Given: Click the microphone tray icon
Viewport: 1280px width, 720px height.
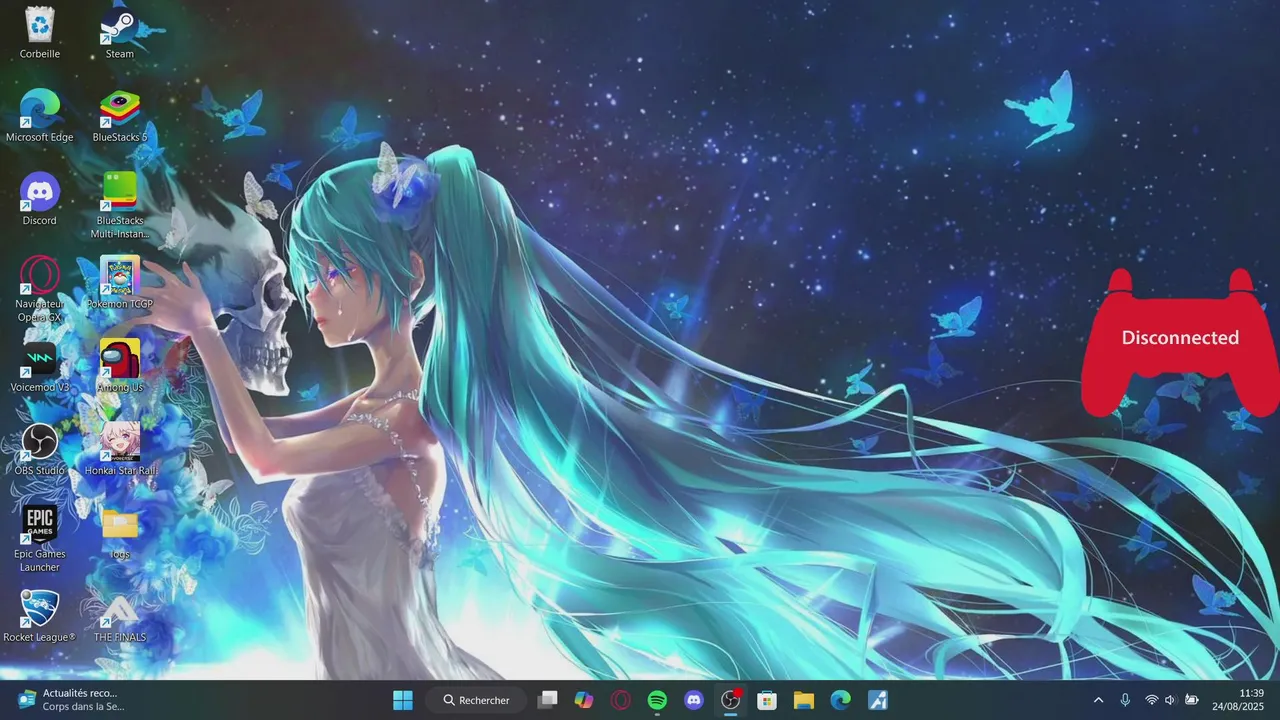Looking at the screenshot, I should pos(1125,700).
